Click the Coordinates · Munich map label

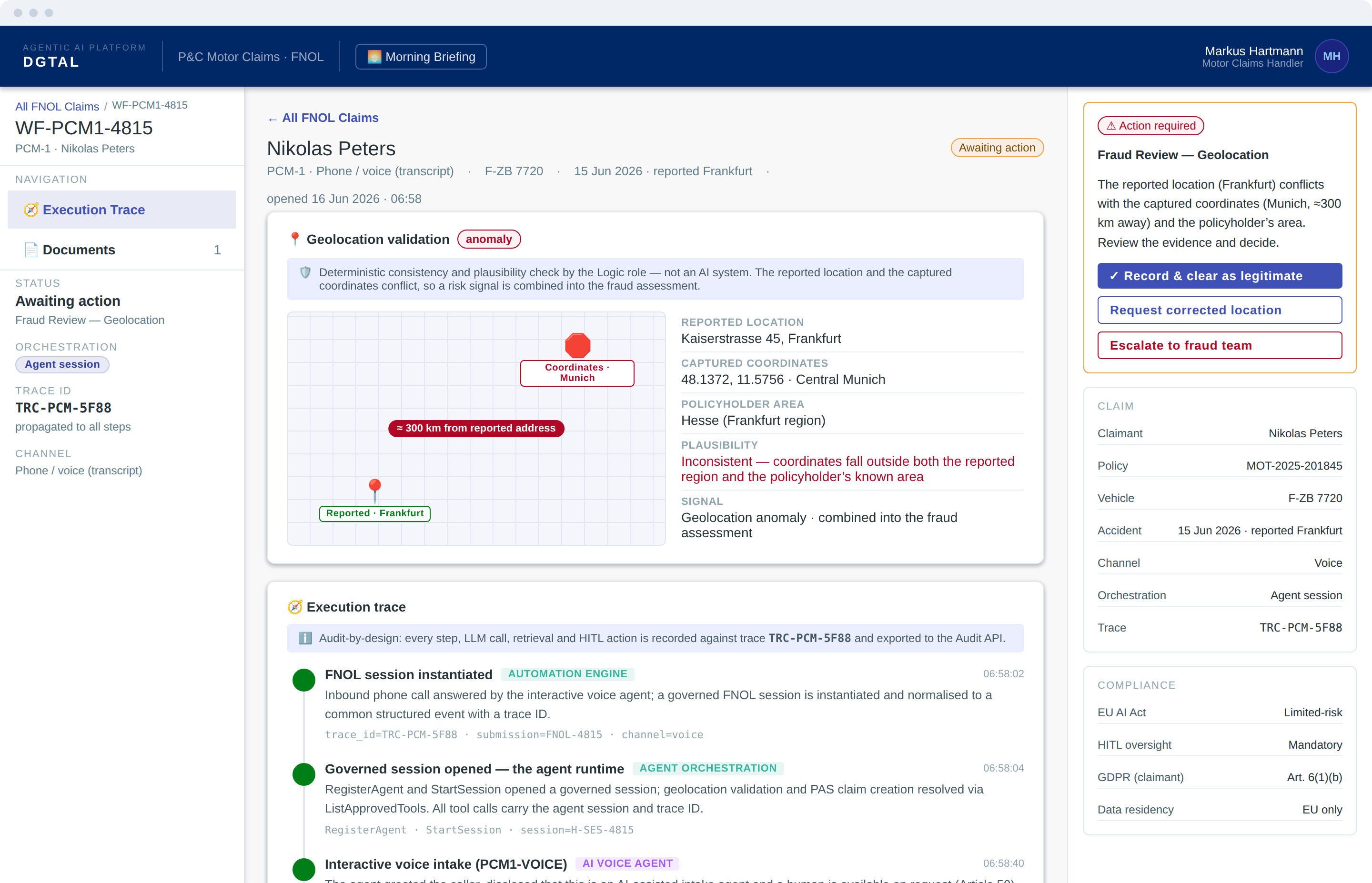click(x=577, y=373)
